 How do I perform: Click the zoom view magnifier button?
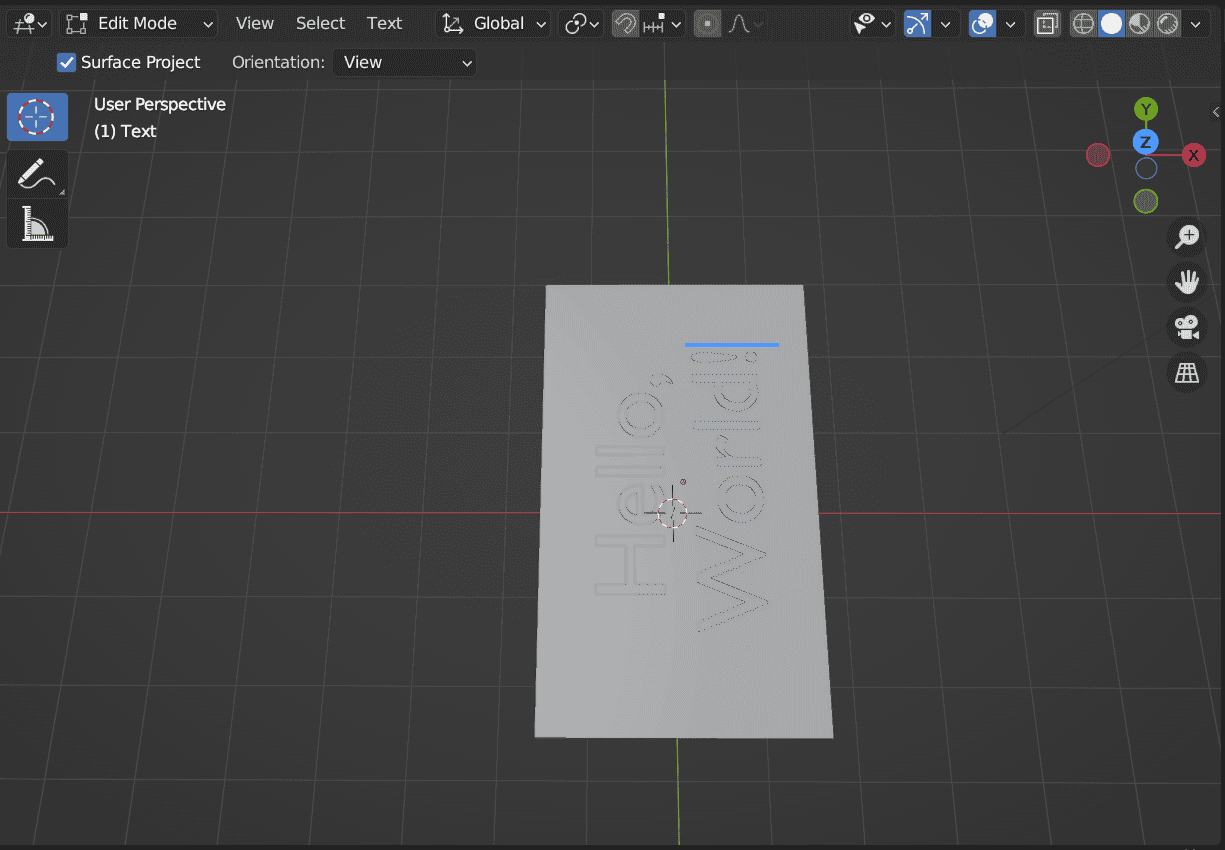click(1187, 237)
